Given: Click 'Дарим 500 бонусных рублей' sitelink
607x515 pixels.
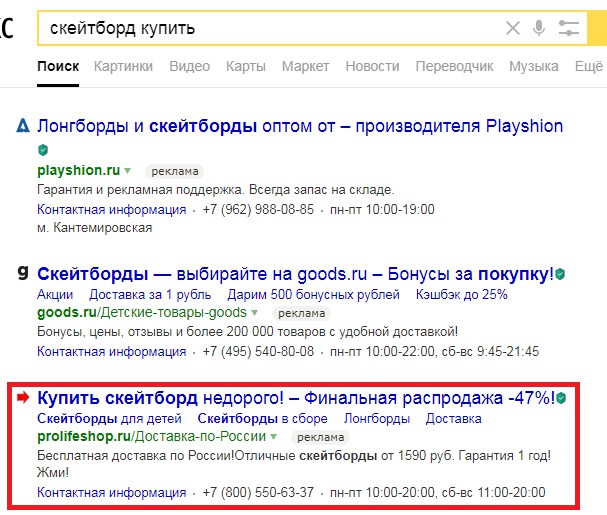Looking at the screenshot, I should pos(314,295).
